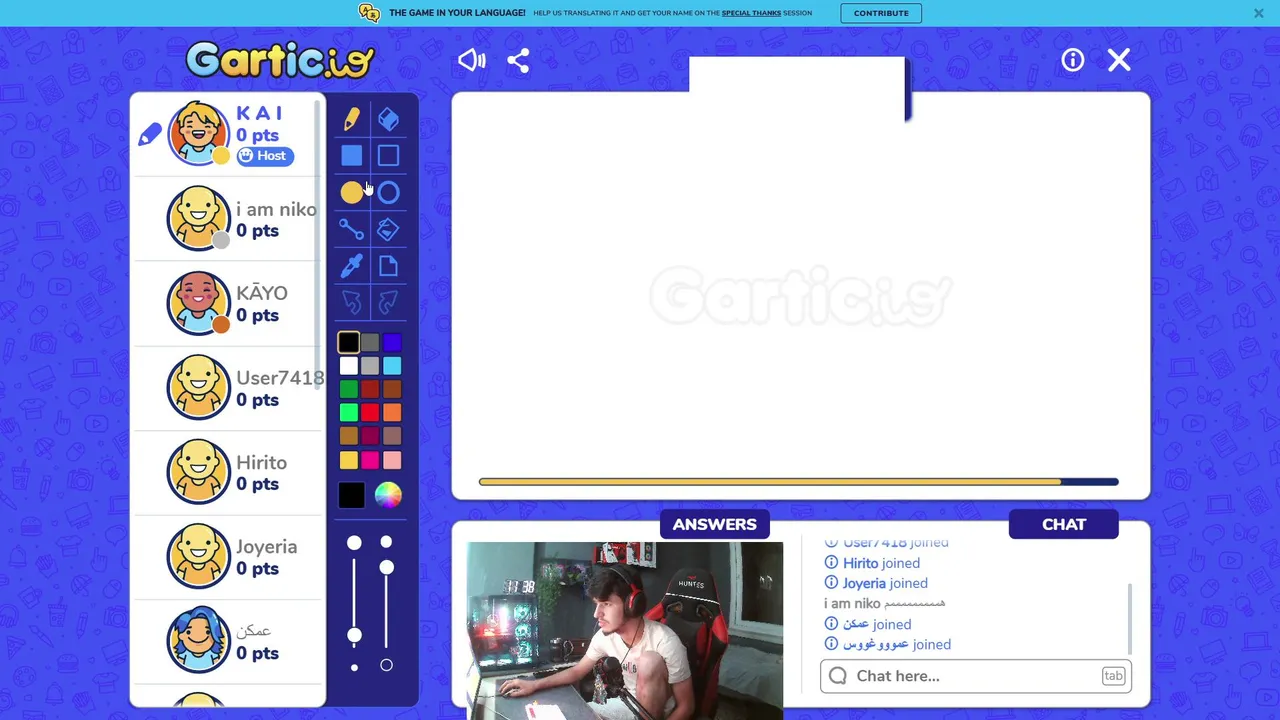Pick the dark green color swatch
This screenshot has height=720, width=1280.
(x=348, y=389)
